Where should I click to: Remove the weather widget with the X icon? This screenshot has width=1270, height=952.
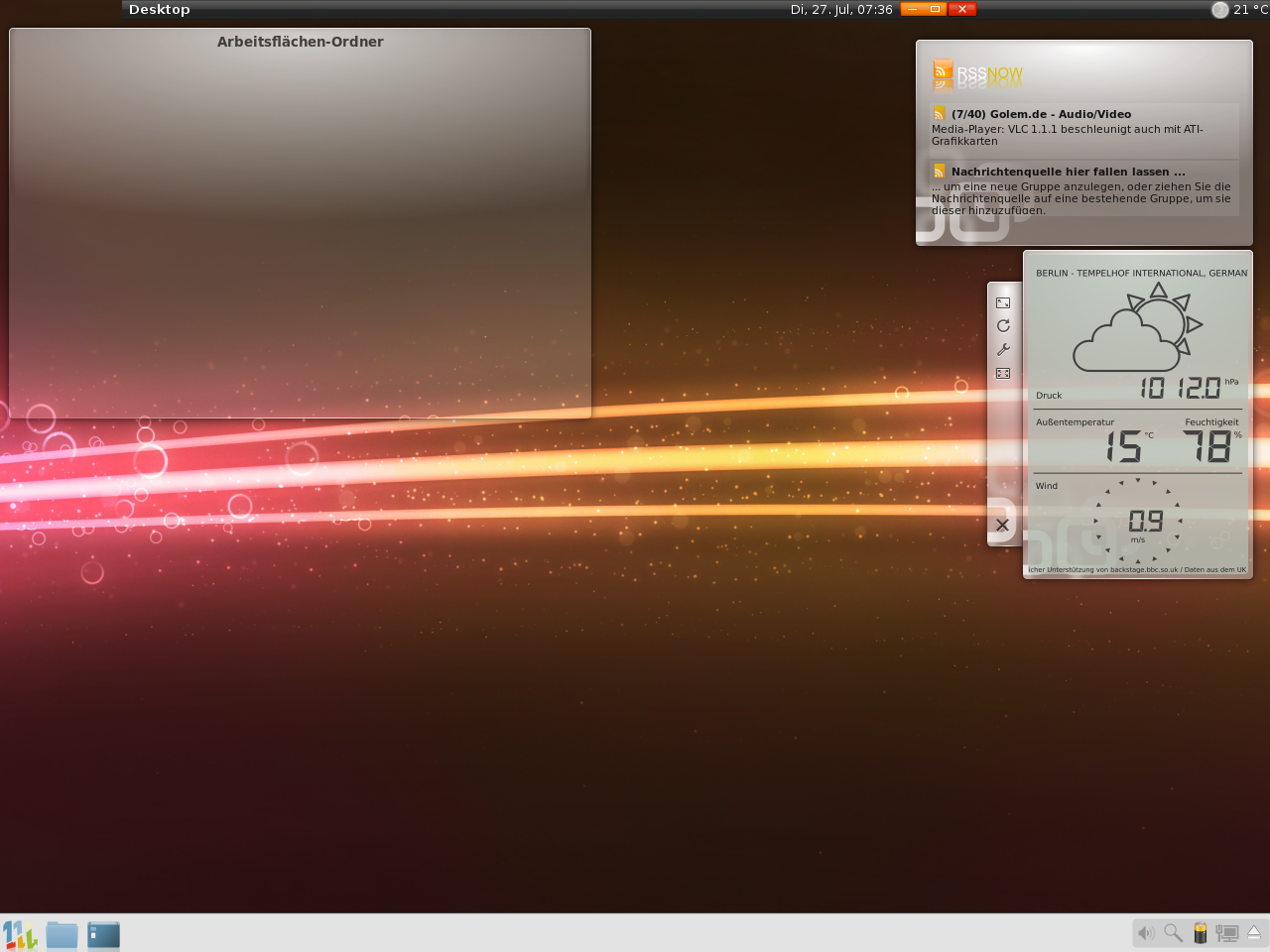coord(1002,526)
